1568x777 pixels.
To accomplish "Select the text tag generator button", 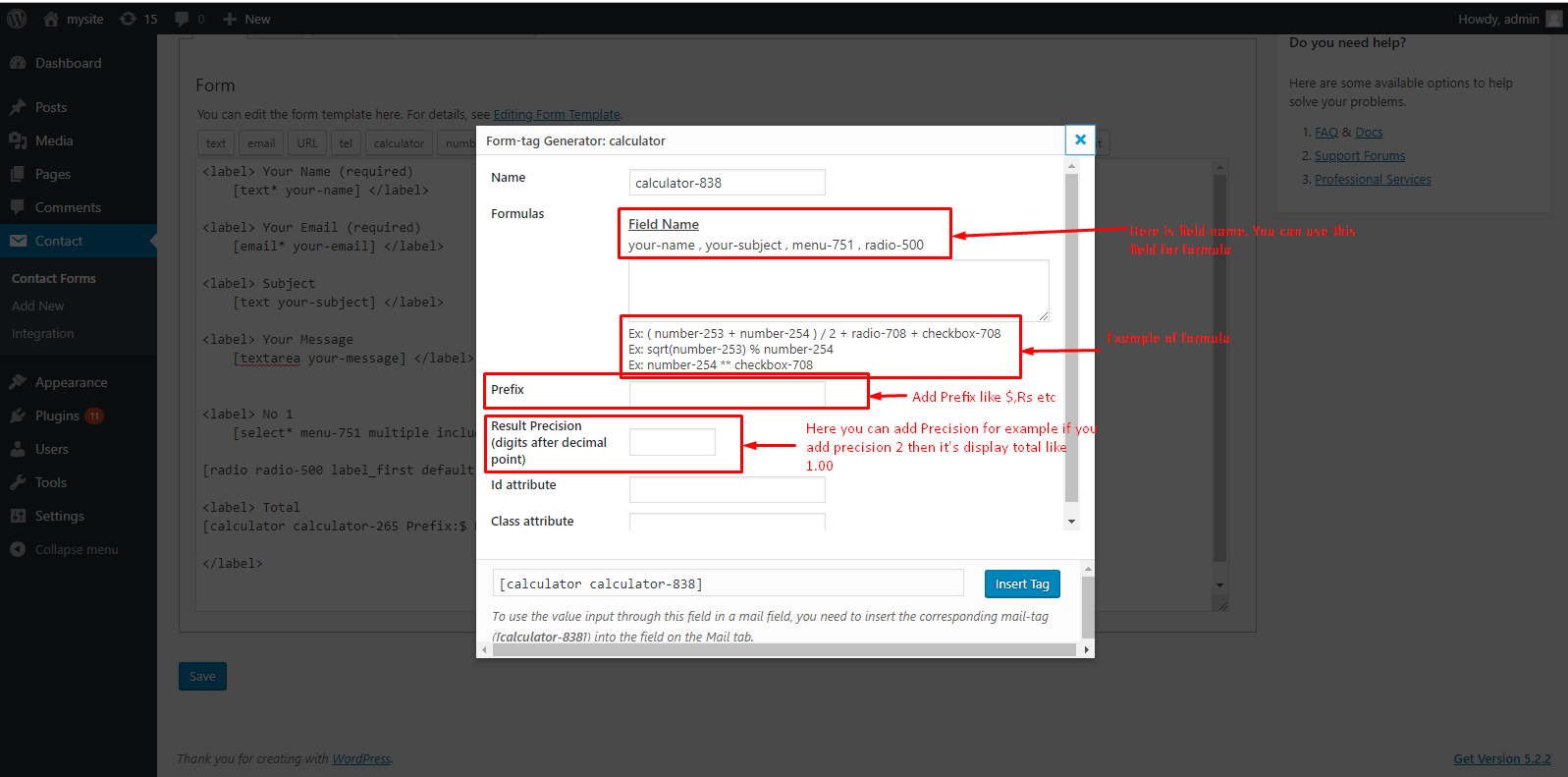I will (x=216, y=143).
